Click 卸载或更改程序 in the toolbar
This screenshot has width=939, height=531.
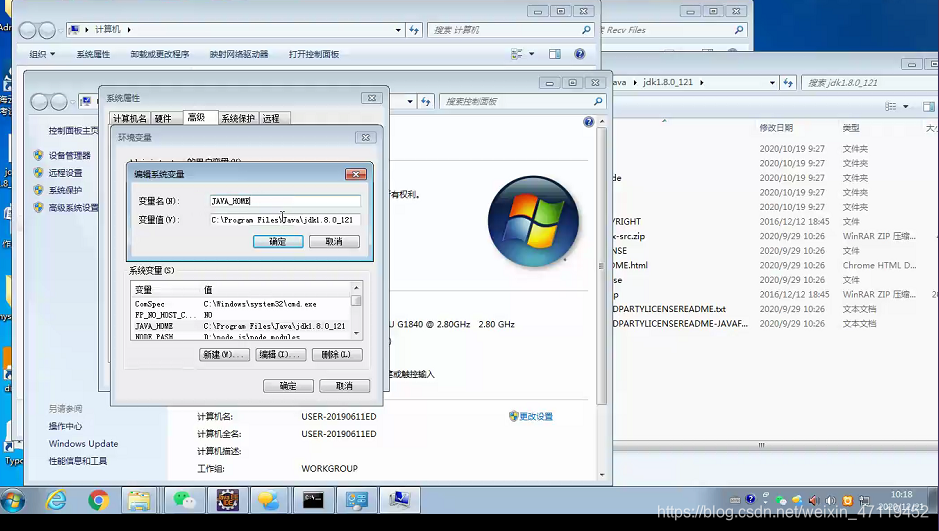pos(160,54)
